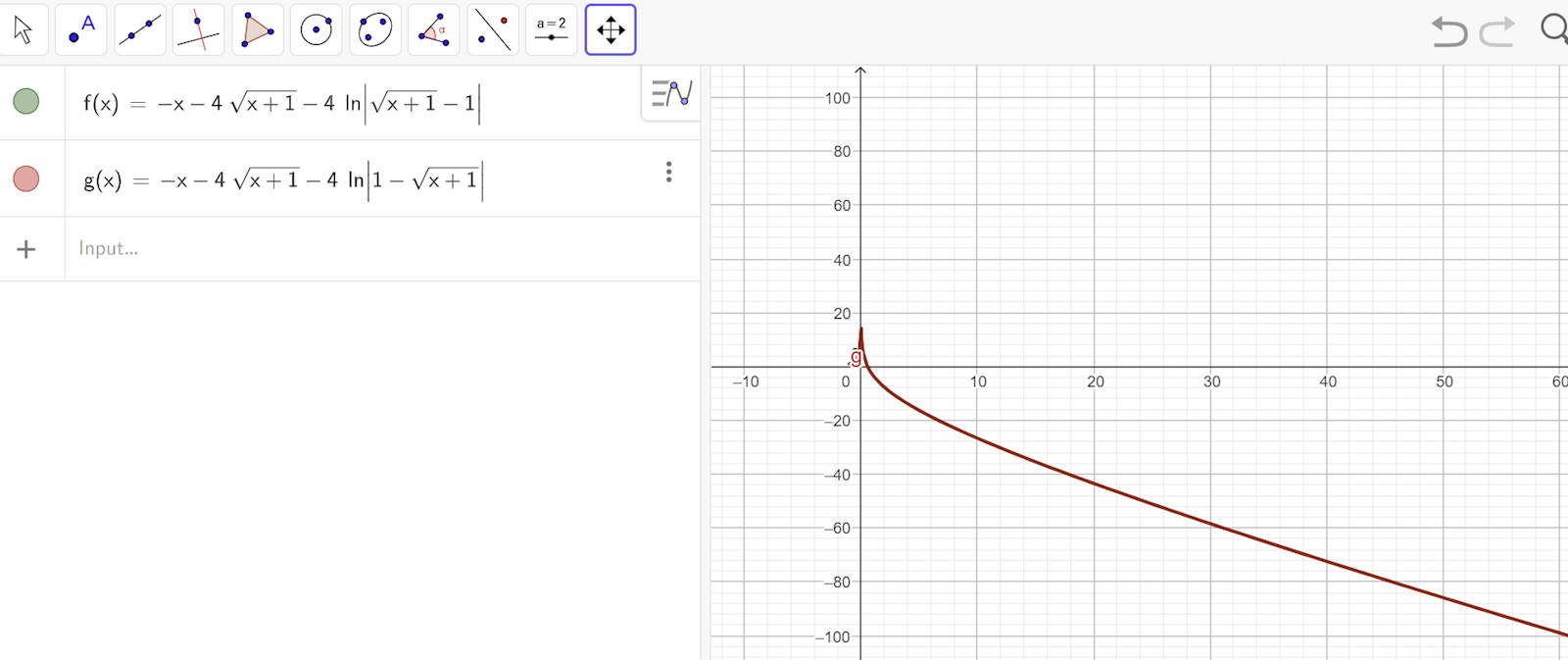Open the search magnifier icon
This screenshot has height=660, width=1568.
pos(1553,28)
